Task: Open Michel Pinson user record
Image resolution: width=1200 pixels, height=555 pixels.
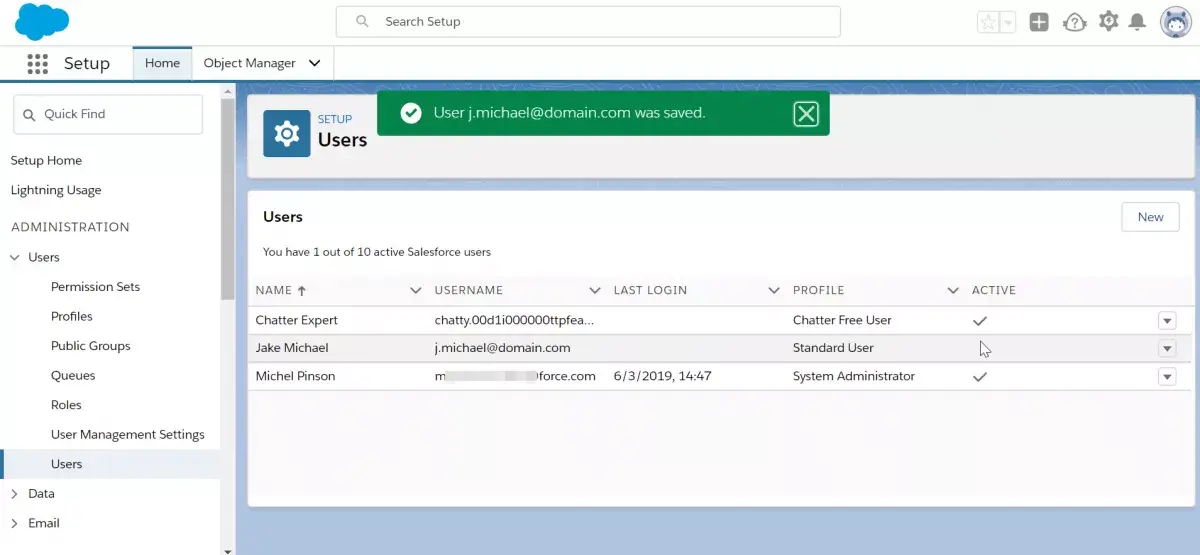Action: (x=295, y=376)
